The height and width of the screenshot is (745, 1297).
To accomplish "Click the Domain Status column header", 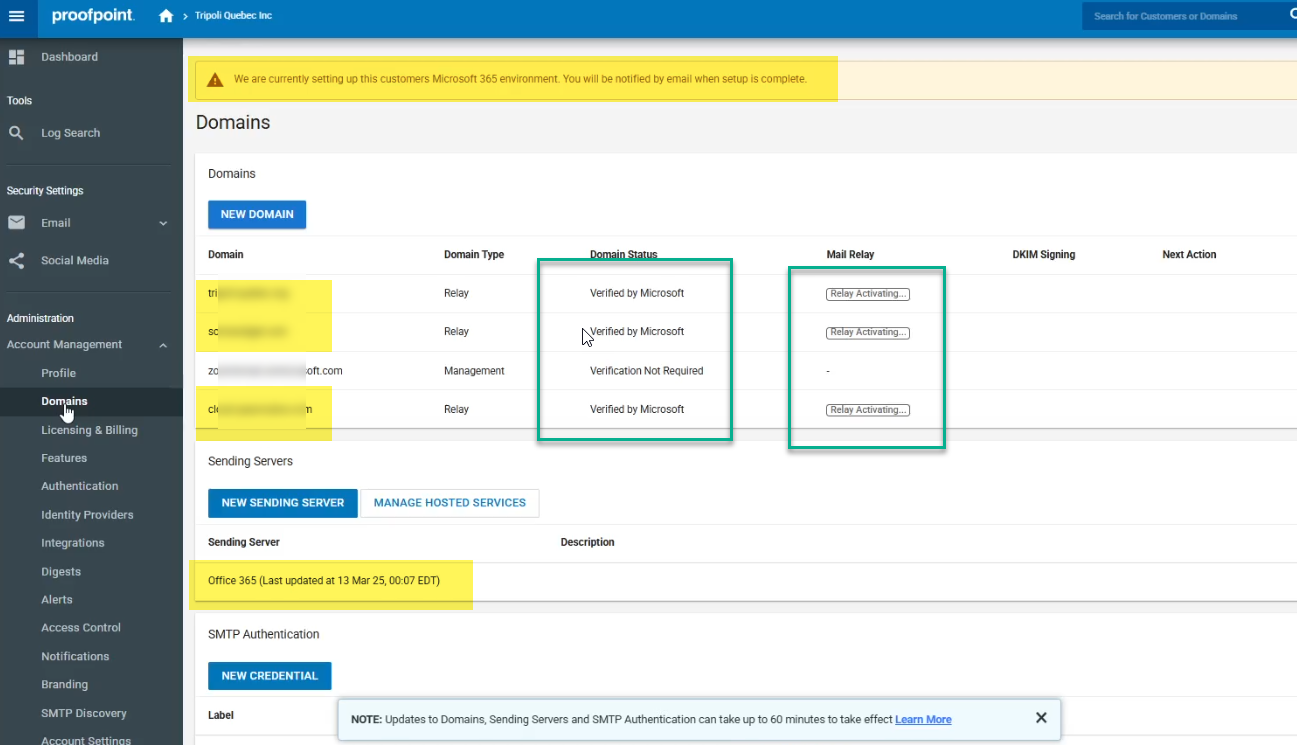I will (623, 255).
